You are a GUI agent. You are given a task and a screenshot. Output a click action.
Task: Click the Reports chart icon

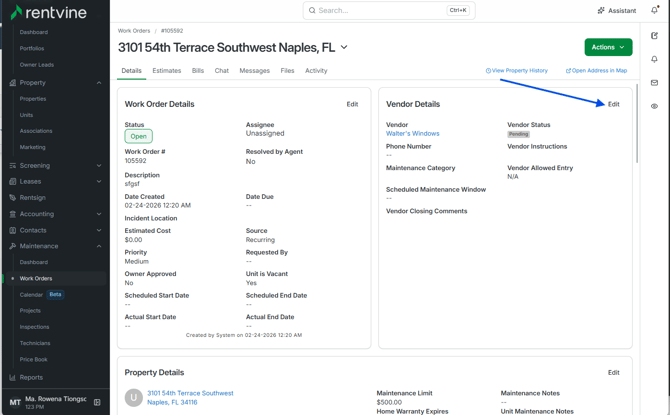click(x=12, y=377)
